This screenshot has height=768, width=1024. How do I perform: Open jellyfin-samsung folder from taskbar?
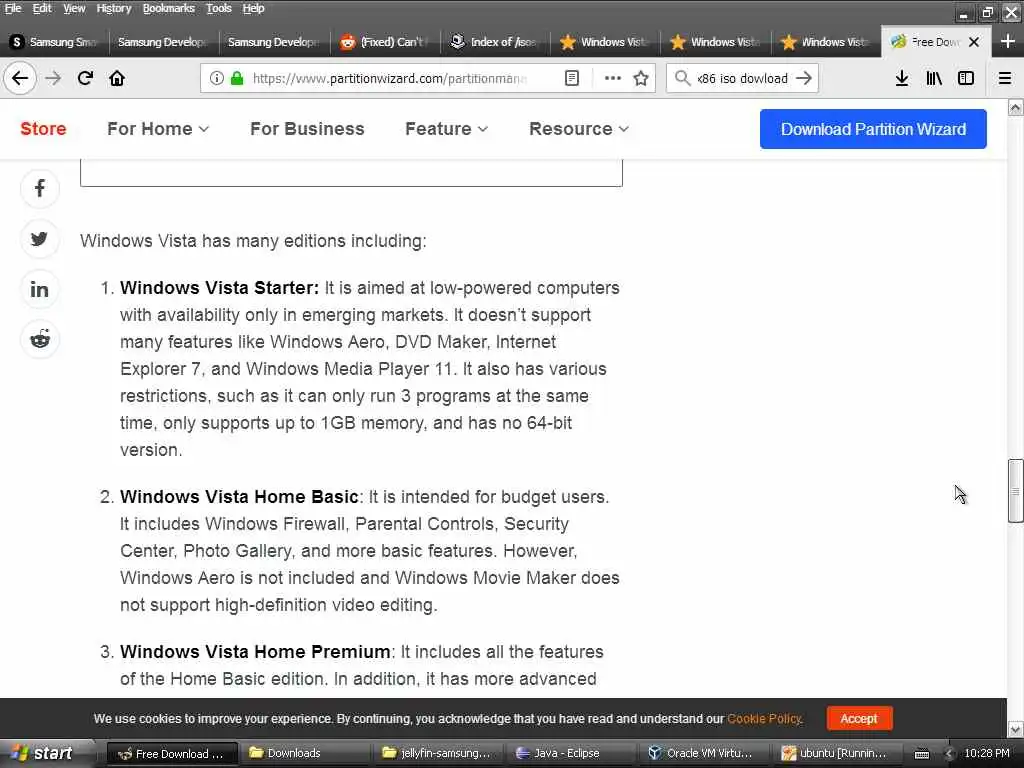tap(439, 754)
